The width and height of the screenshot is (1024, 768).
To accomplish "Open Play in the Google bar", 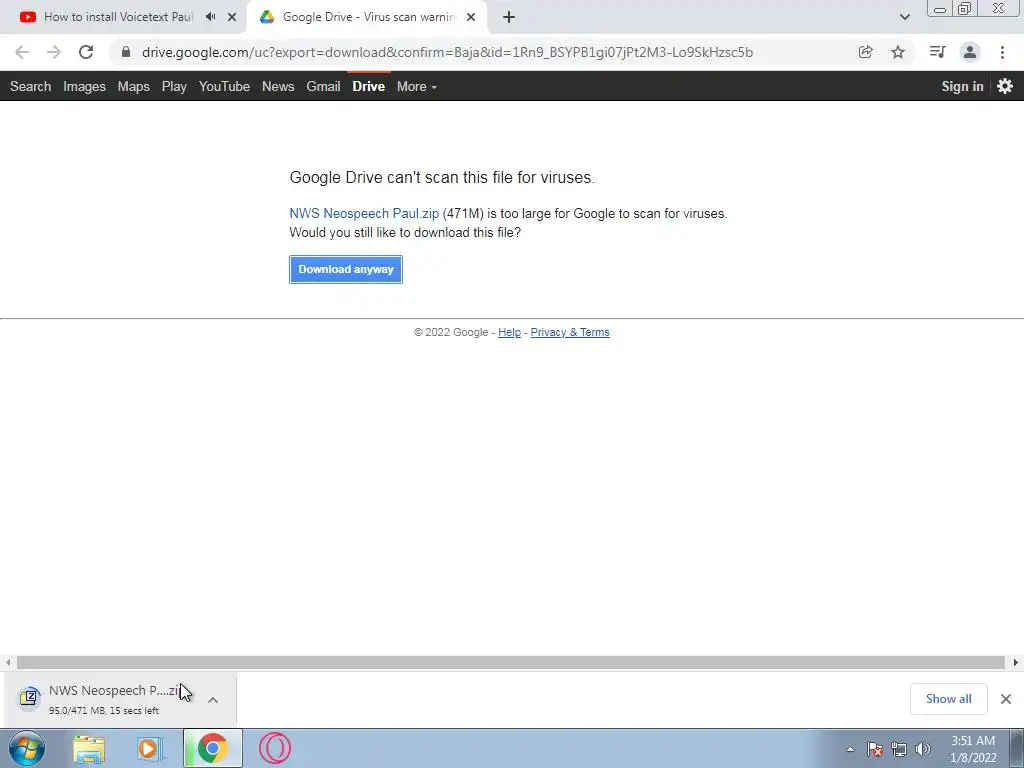I will [174, 86].
